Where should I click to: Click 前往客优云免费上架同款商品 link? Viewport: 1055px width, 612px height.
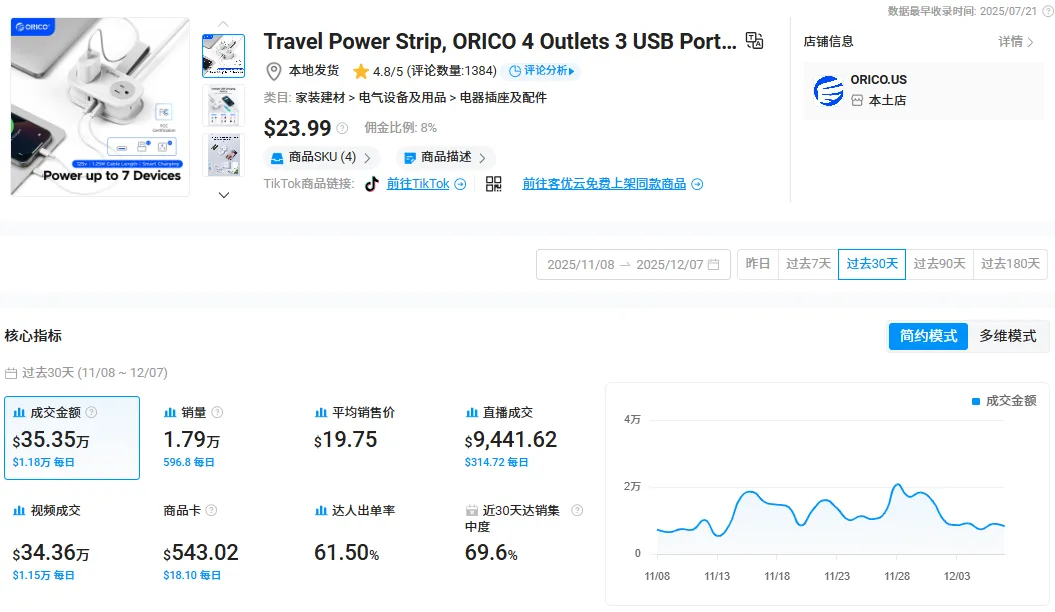(605, 184)
